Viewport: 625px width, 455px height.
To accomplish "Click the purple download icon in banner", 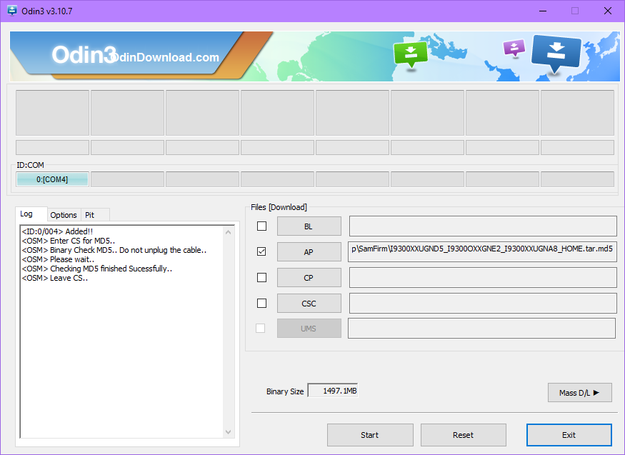I will 514,48.
